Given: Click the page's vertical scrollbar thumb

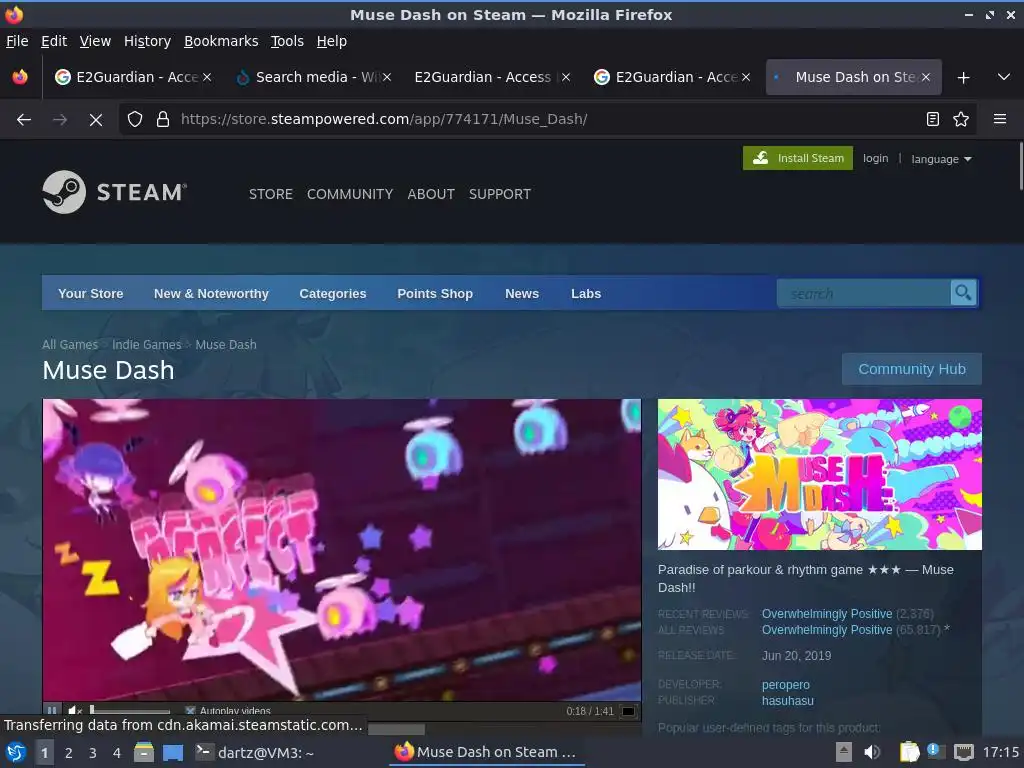Looking at the screenshot, I should (1019, 165).
